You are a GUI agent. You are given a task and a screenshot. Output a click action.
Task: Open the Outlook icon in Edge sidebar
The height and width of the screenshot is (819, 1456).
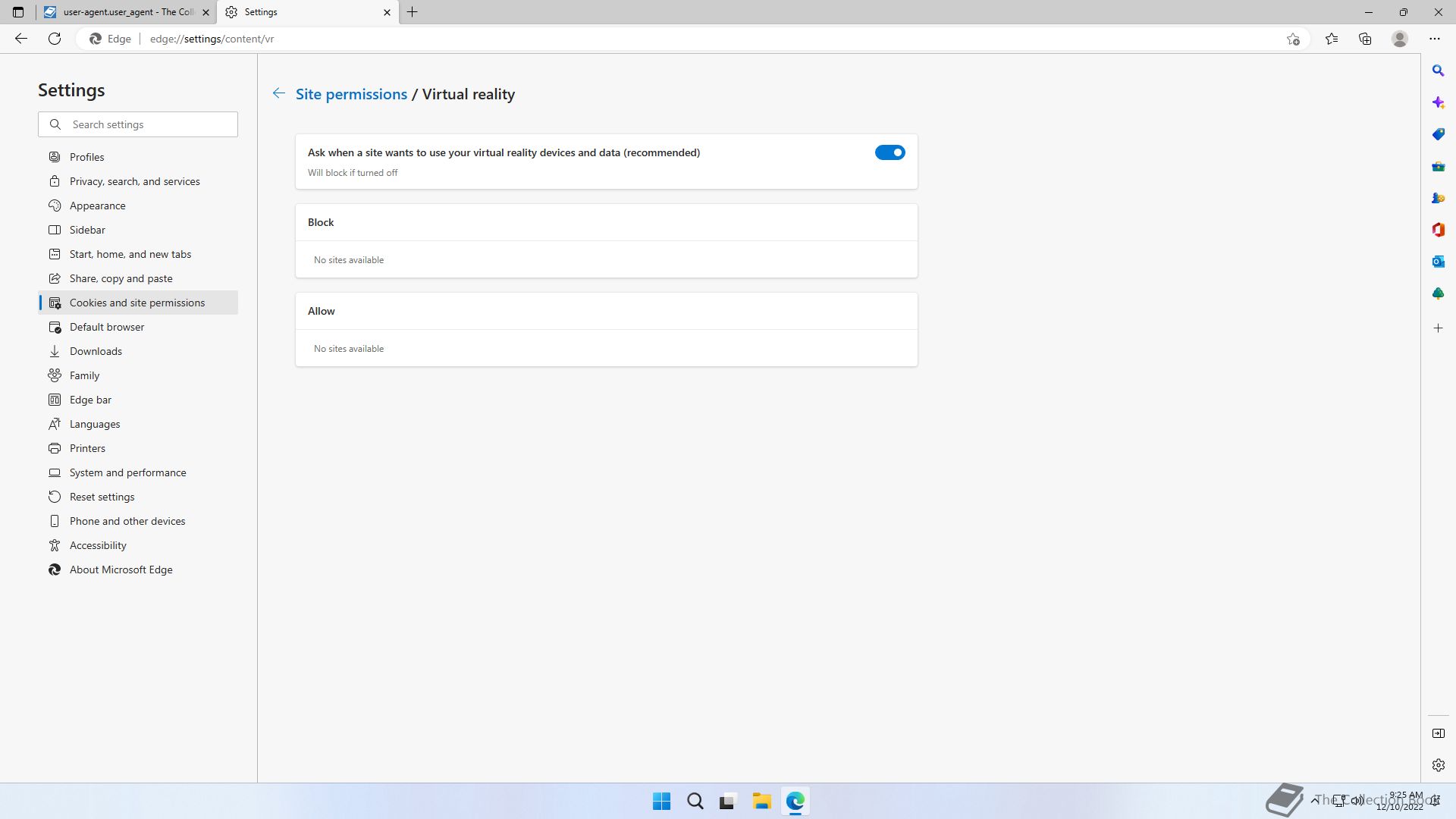click(1438, 262)
